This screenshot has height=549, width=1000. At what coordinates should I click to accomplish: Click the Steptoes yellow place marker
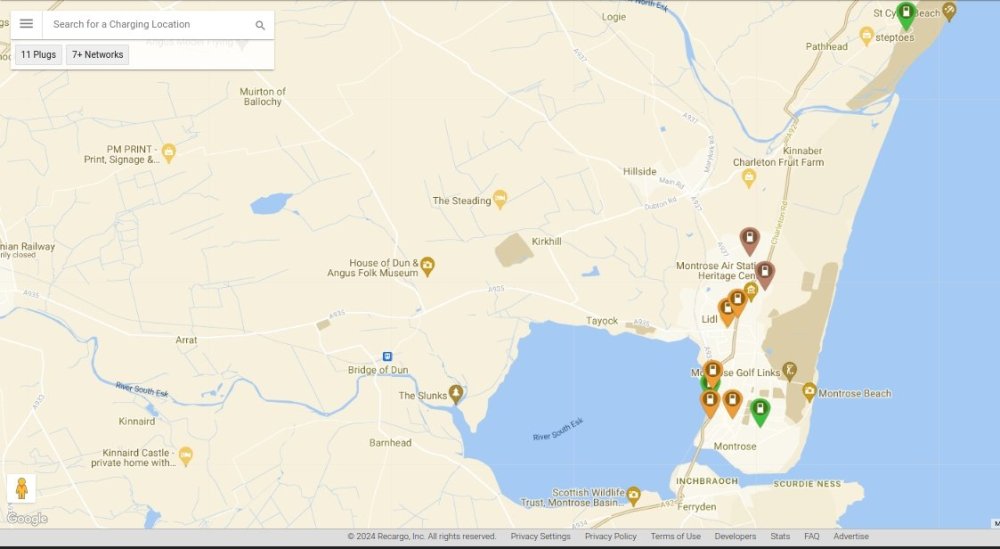pyautogui.click(x=866, y=36)
